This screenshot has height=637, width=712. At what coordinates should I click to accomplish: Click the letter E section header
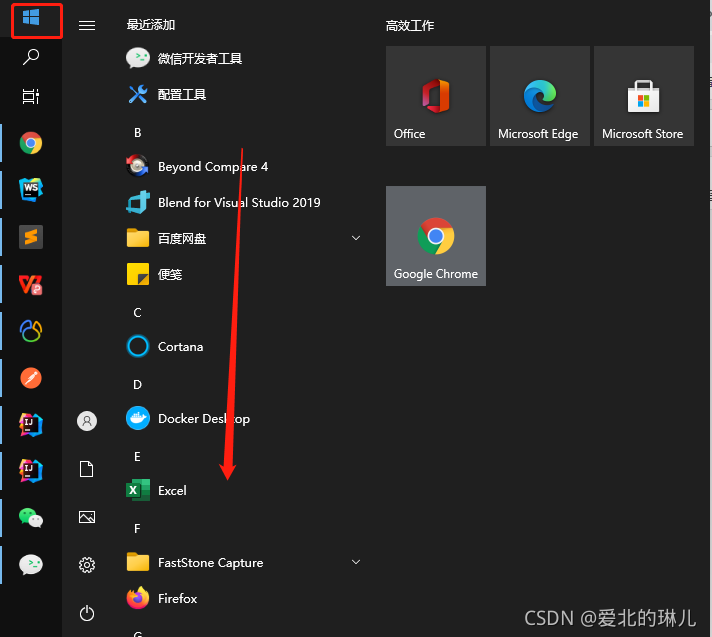[x=138, y=456]
